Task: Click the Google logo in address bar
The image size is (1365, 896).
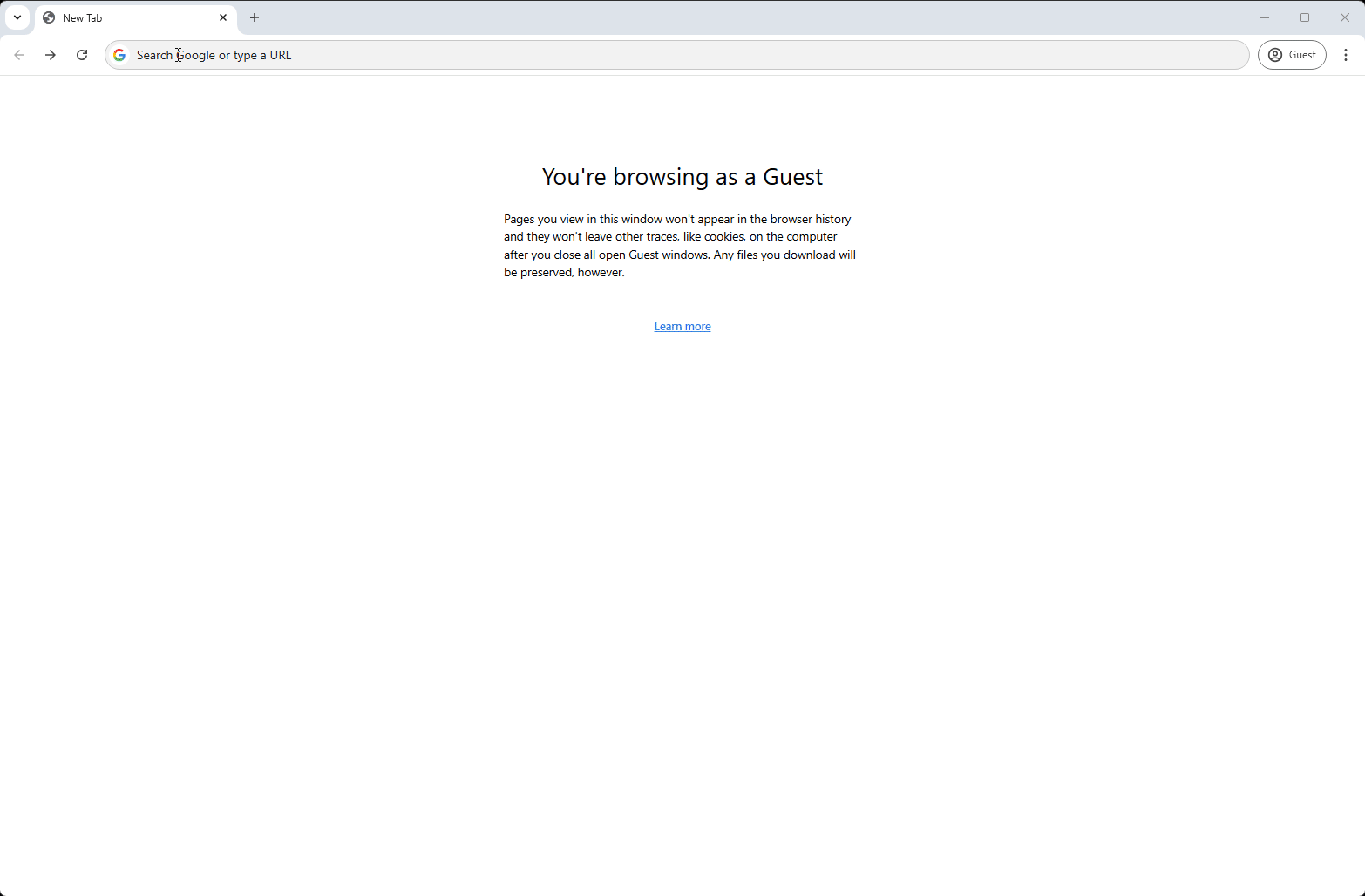Action: (x=119, y=55)
